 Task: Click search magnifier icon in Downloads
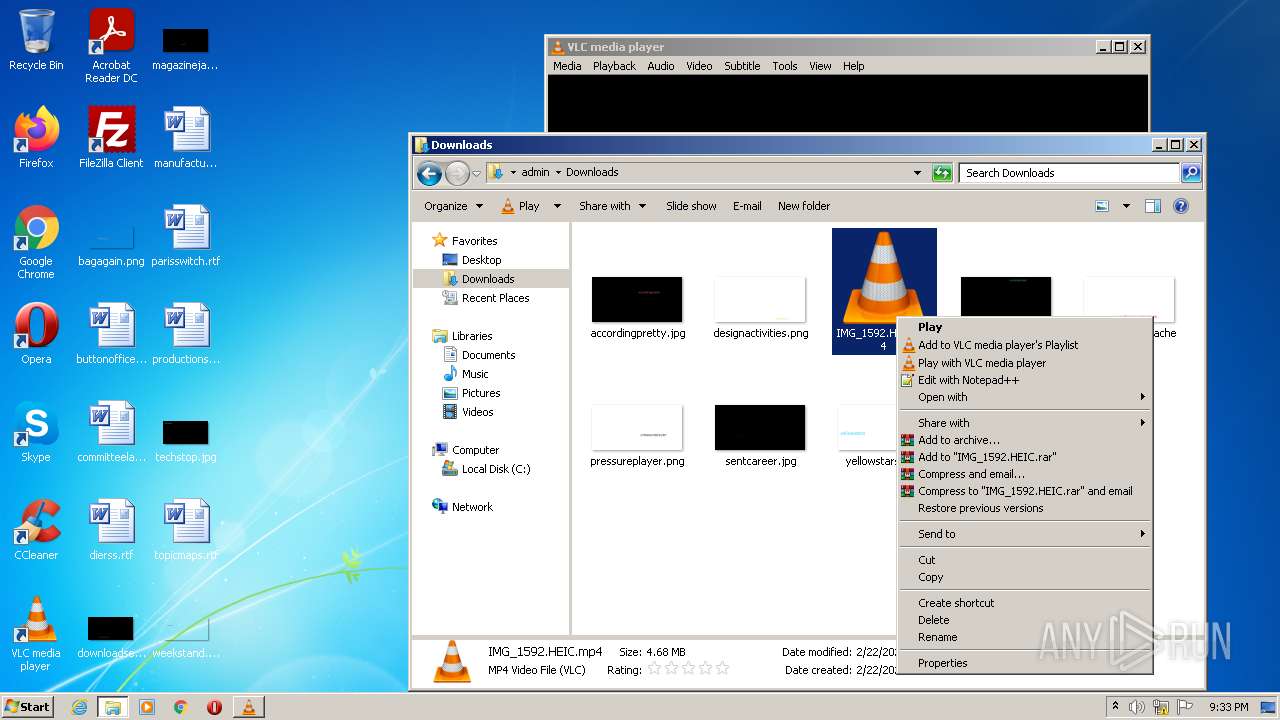pos(1190,173)
